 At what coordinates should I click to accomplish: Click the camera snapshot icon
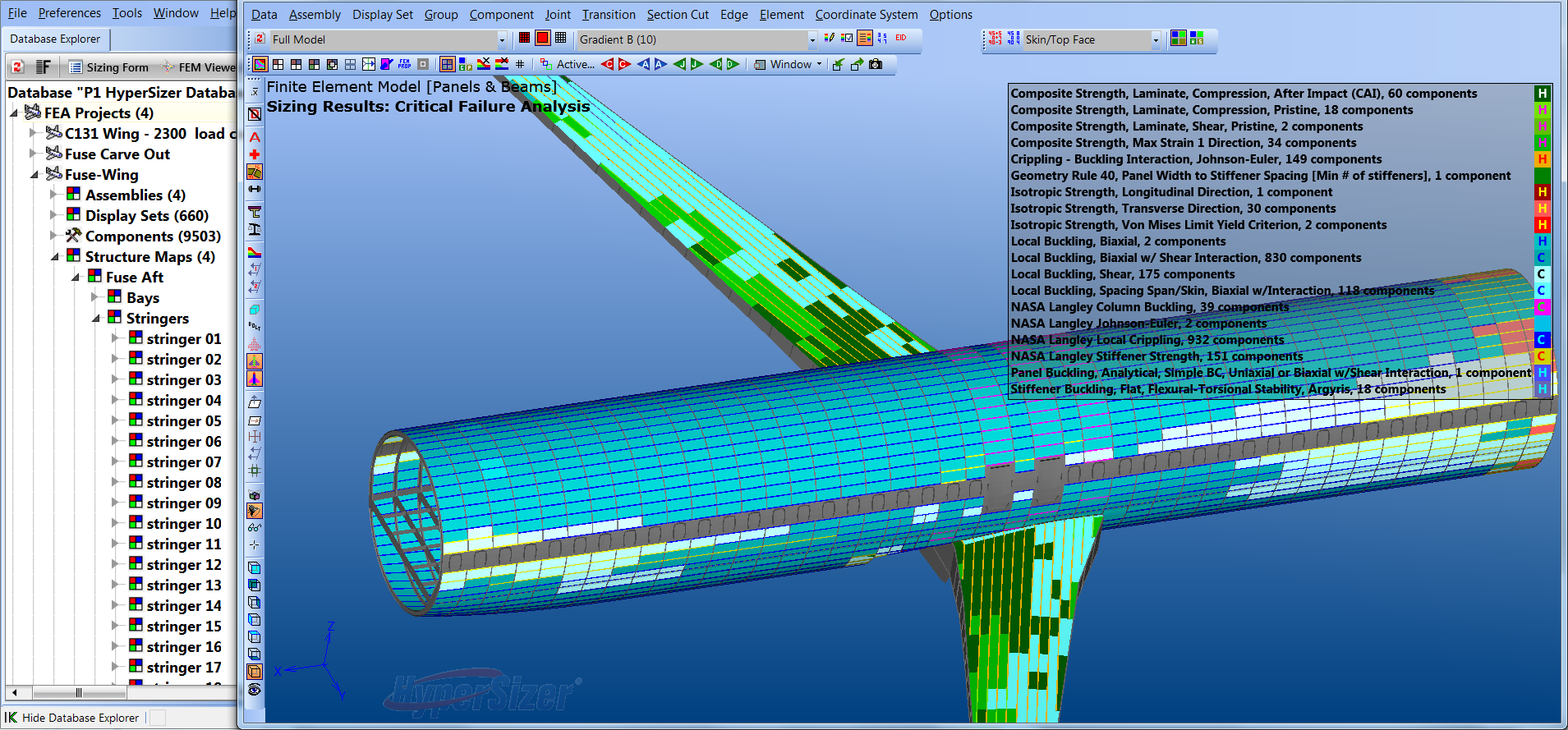(876, 64)
